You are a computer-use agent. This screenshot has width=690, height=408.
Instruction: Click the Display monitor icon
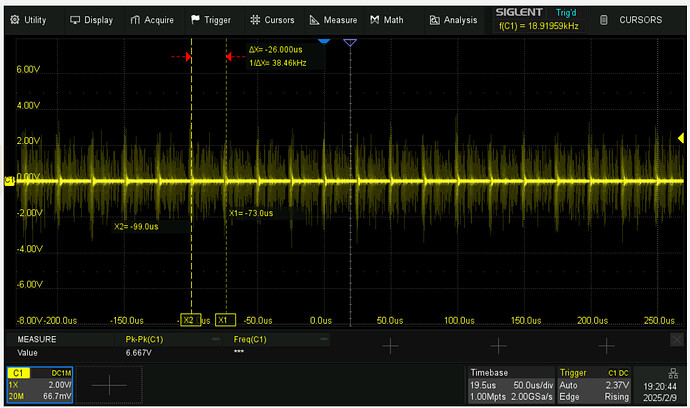click(75, 20)
